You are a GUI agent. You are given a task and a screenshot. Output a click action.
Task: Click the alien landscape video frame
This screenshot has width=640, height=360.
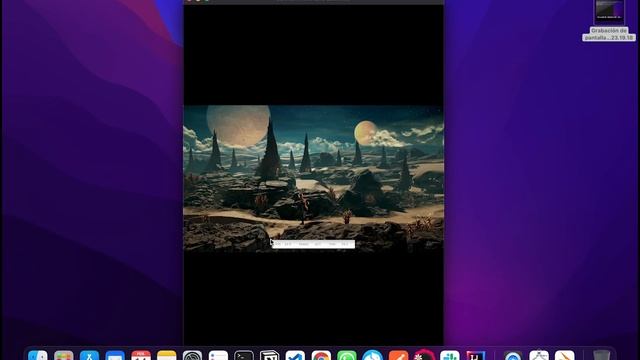click(x=313, y=178)
